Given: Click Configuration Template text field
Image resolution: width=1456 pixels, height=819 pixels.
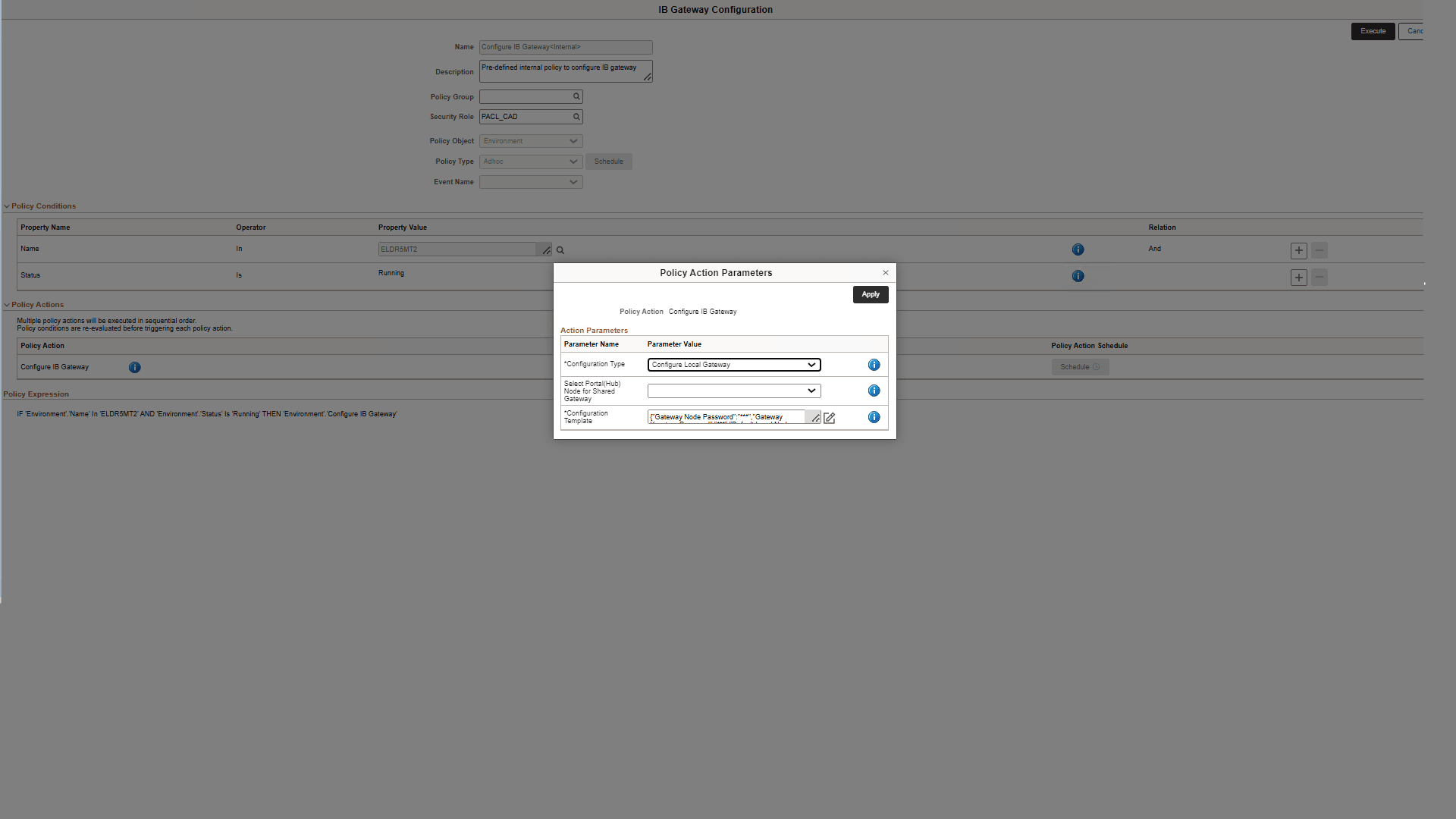Looking at the screenshot, I should coord(726,417).
